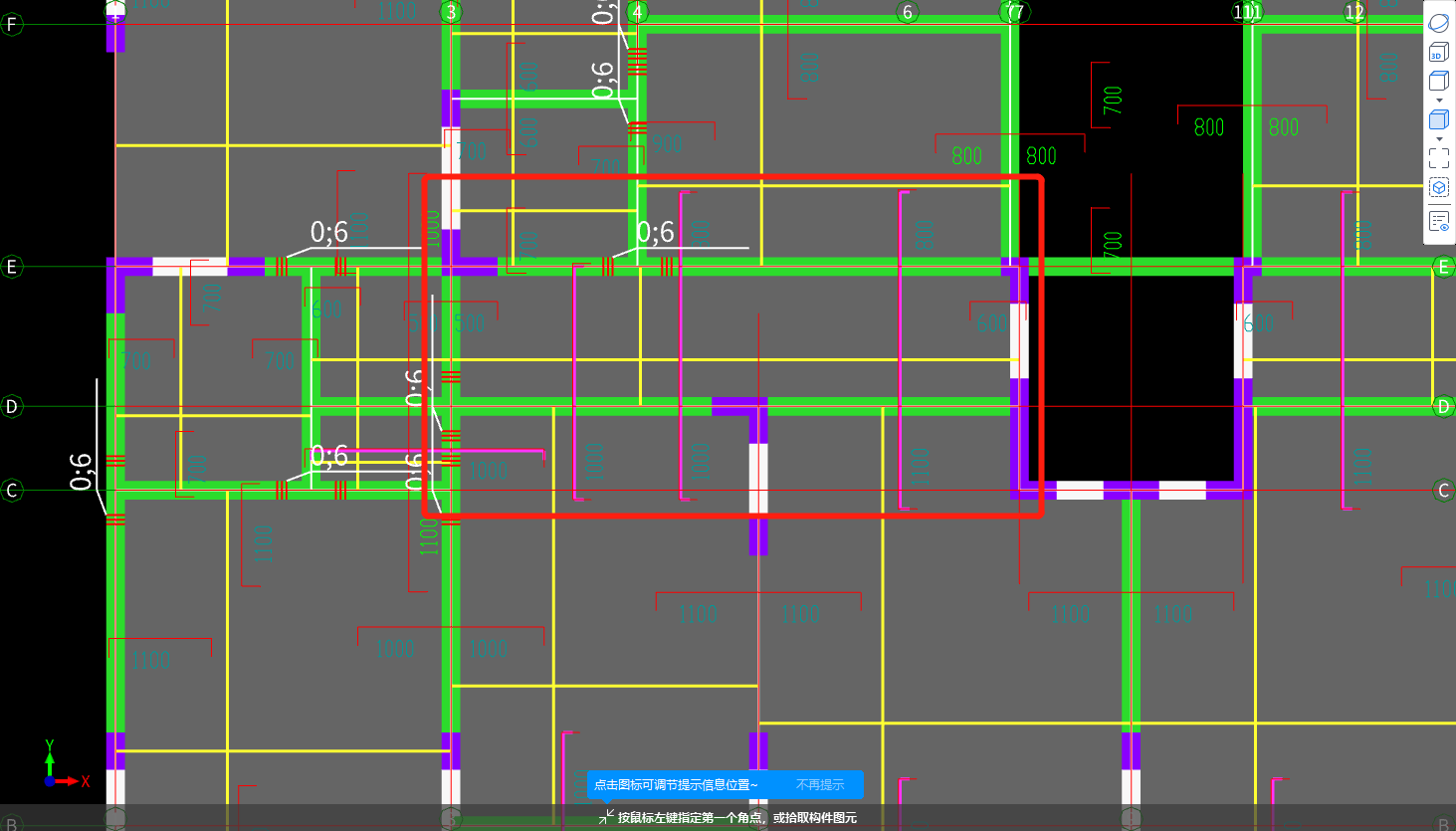Click the status prompt 按鼠标左键指定第一个角点
1456x831 pixels.
(x=692, y=818)
